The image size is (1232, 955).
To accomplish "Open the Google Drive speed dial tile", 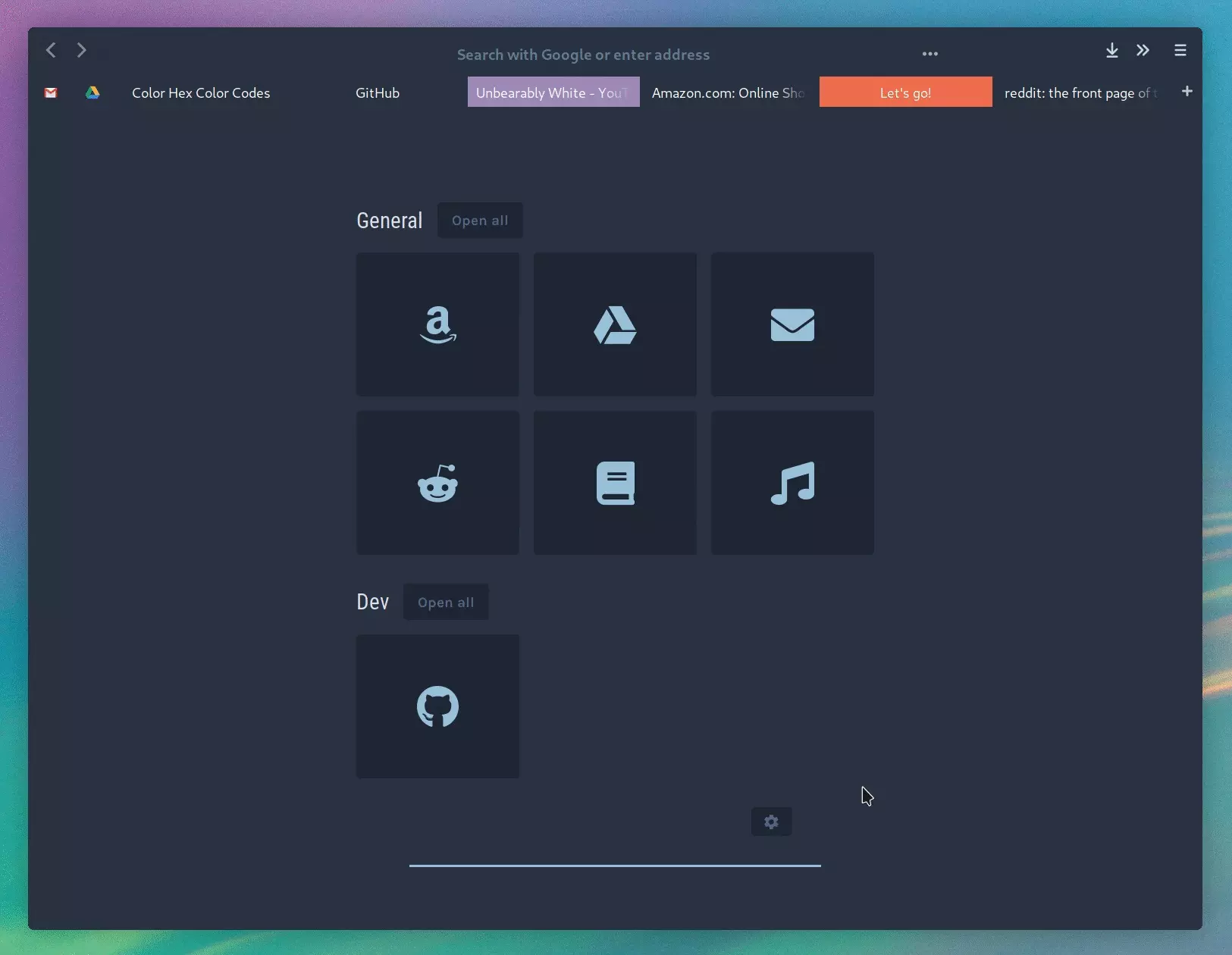I will coord(614,324).
